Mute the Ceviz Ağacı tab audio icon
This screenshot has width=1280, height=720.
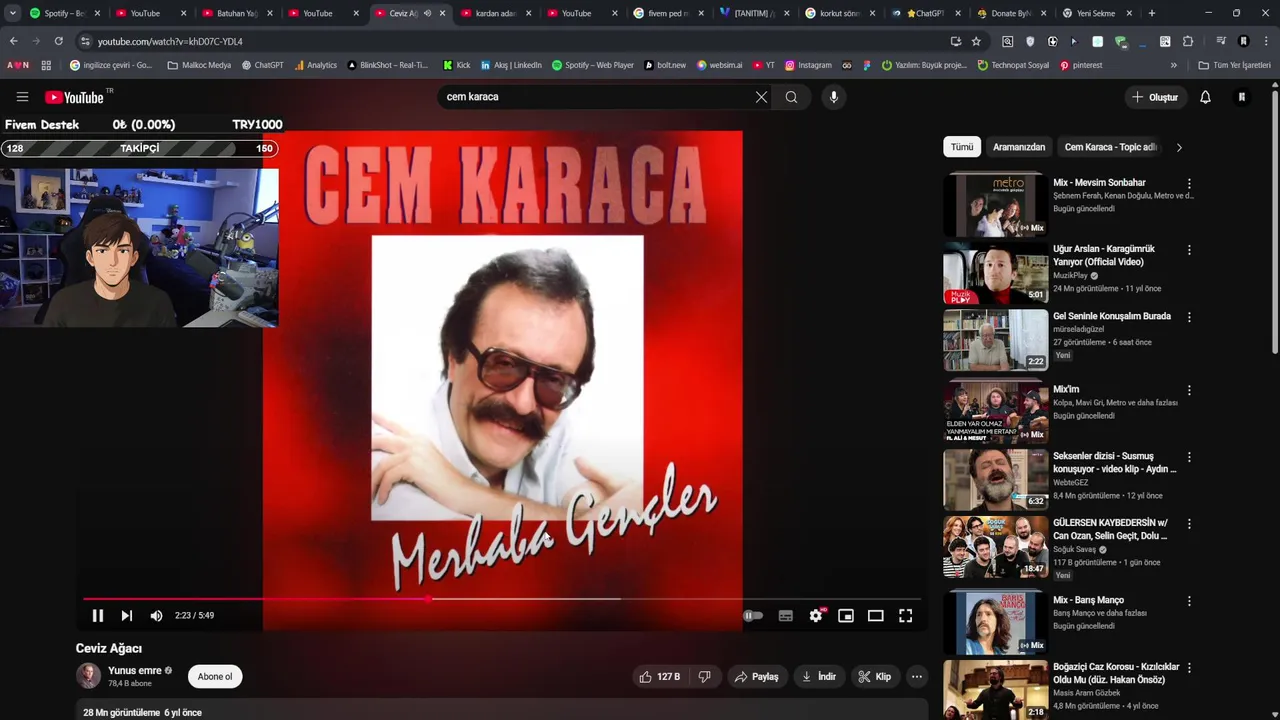tap(427, 13)
